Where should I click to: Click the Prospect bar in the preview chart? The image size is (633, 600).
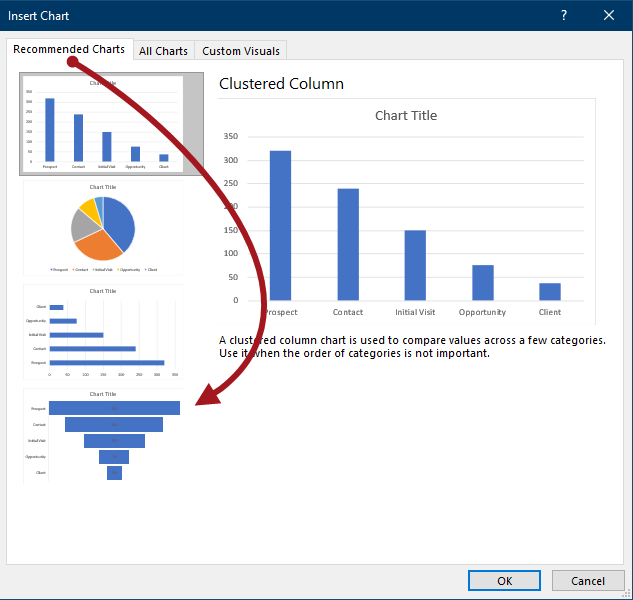[x=280, y=225]
